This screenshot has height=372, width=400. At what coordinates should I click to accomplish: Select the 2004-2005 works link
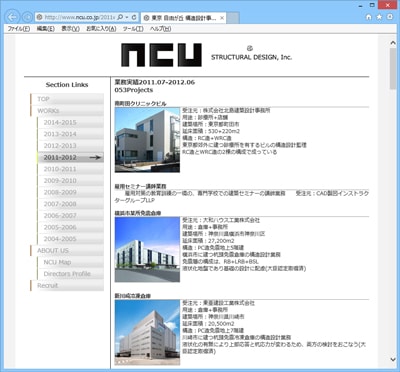[x=70, y=239]
